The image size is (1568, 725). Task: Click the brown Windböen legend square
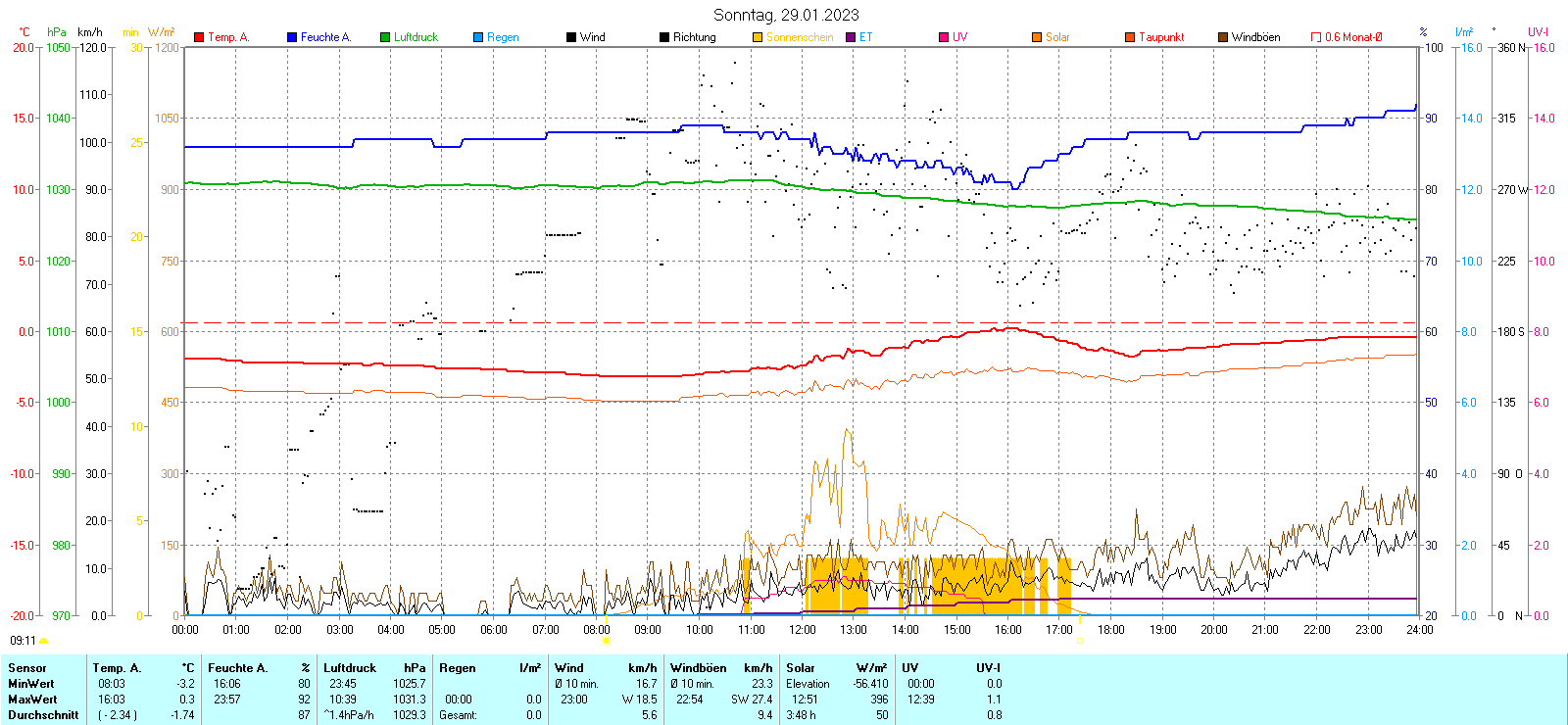(1223, 37)
